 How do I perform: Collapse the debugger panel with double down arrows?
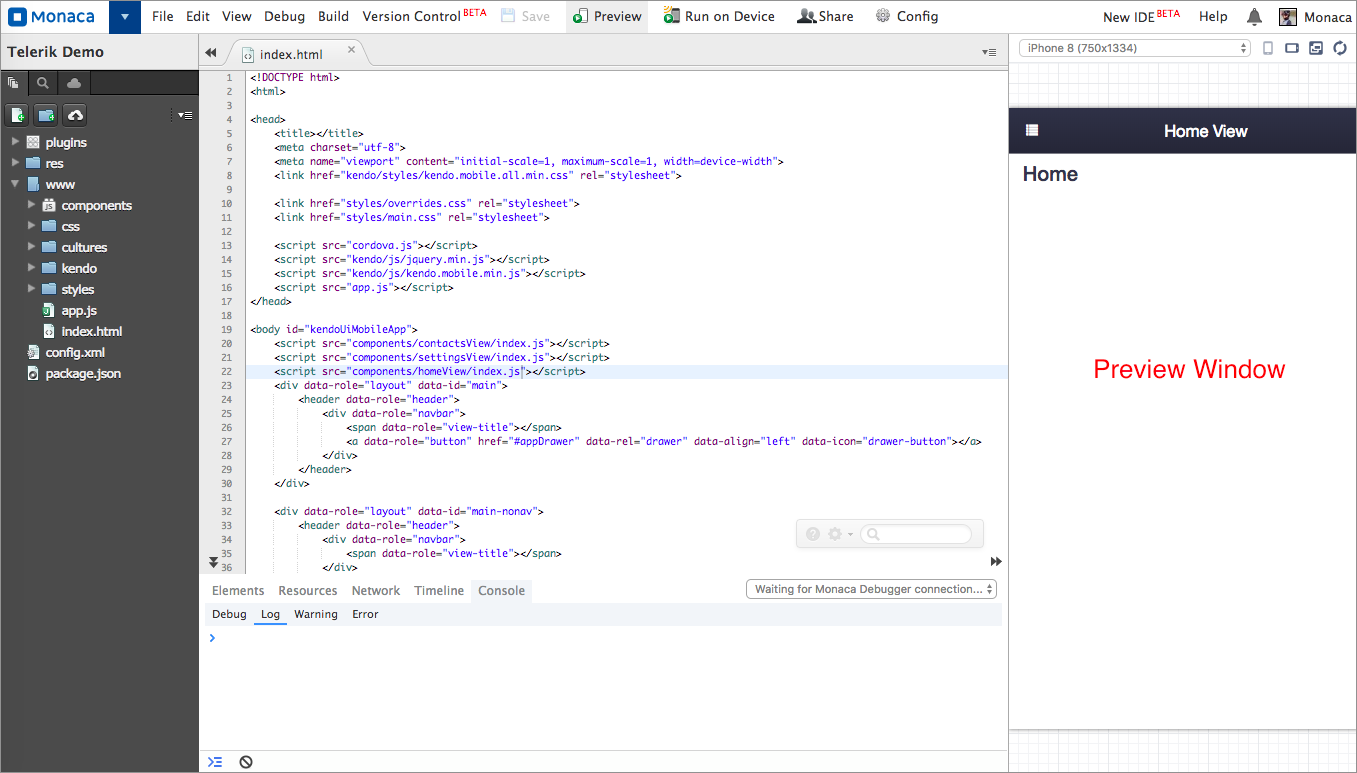213,562
